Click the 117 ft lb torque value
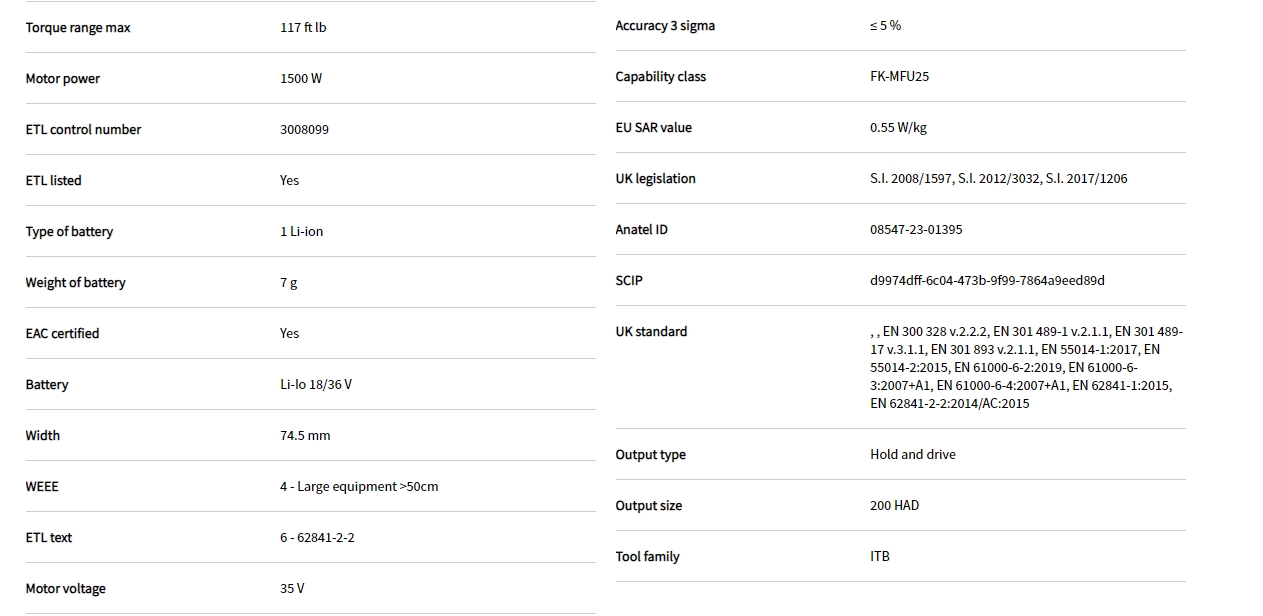 (303, 28)
